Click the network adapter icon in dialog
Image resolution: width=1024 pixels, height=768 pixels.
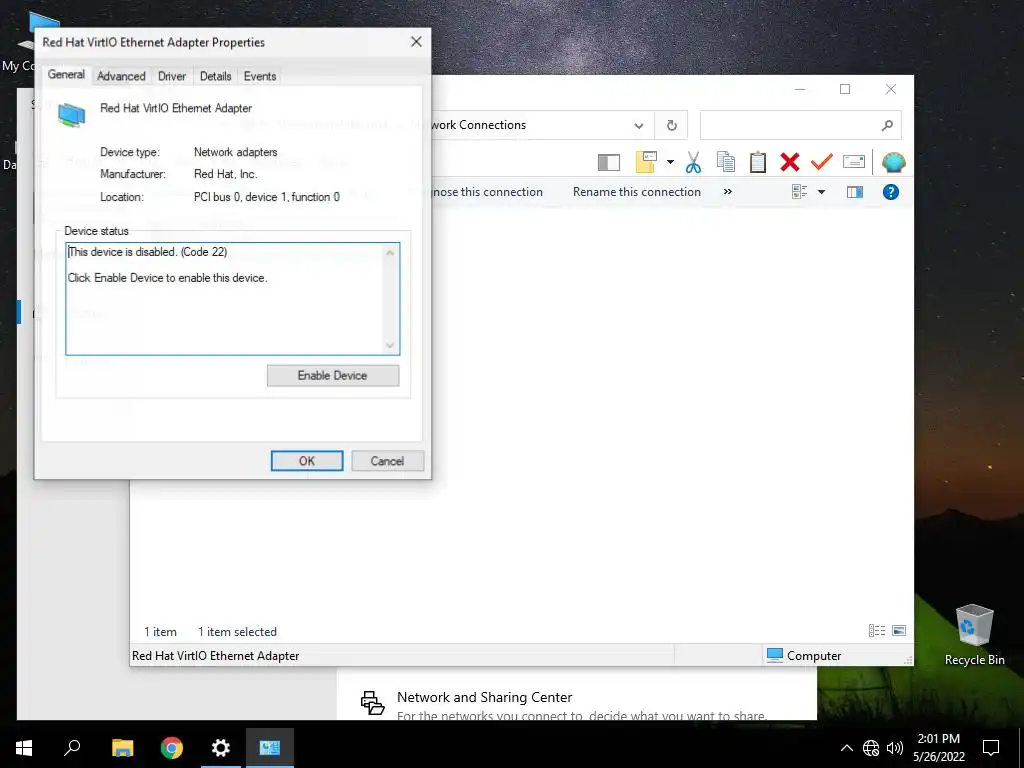pyautogui.click(x=71, y=116)
